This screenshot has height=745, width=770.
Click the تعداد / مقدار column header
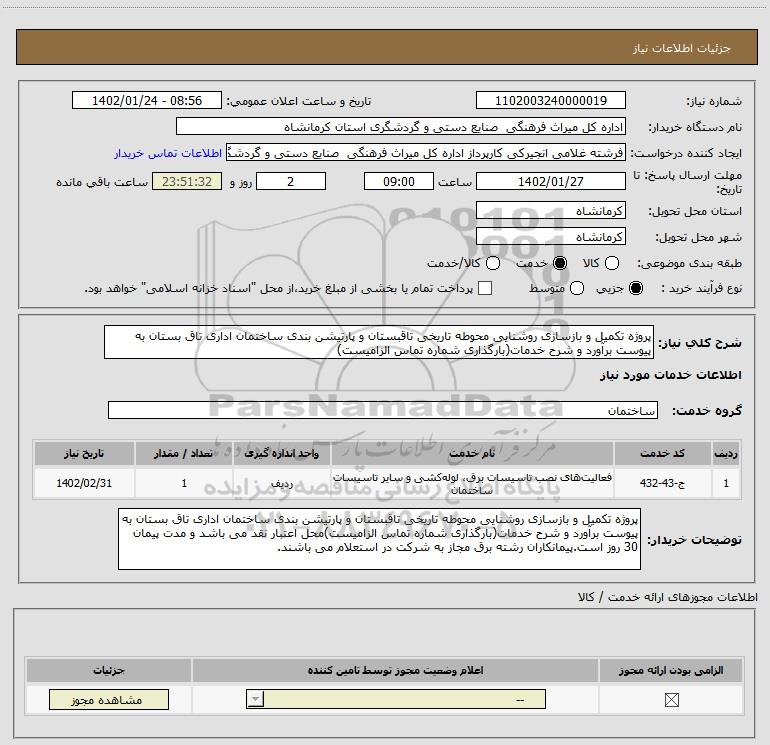pyautogui.click(x=184, y=453)
